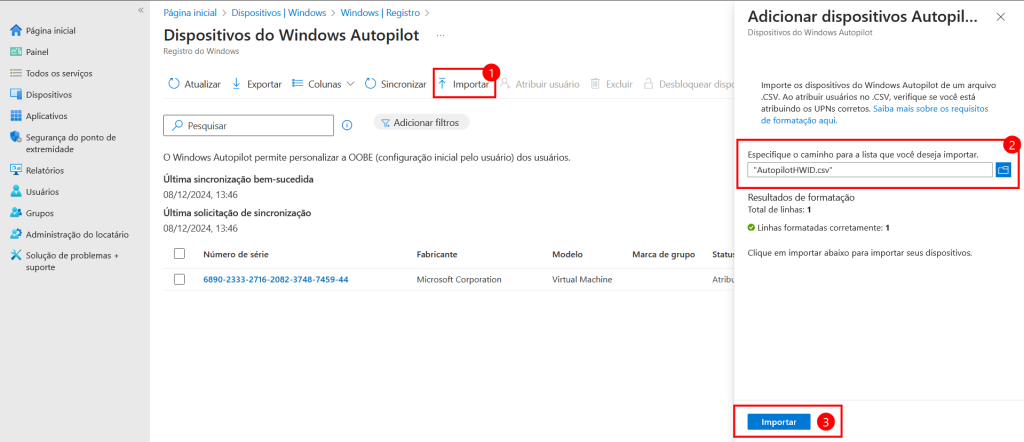This screenshot has width=1024, height=442.
Task: Open Relatórios in sidebar
Action: [37, 170]
